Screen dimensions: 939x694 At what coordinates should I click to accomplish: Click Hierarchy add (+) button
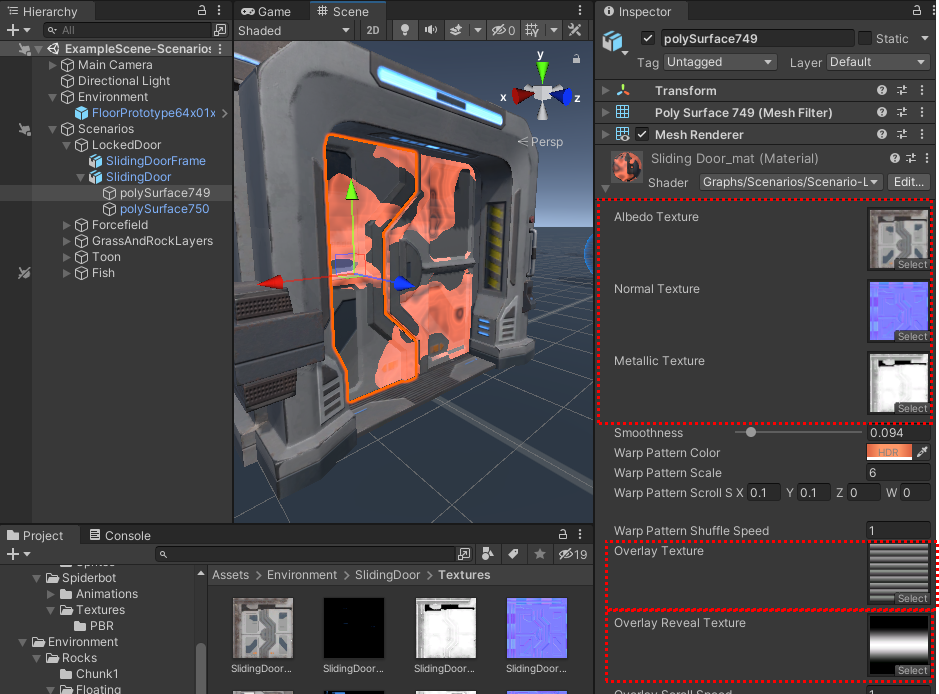pyautogui.click(x=13, y=30)
